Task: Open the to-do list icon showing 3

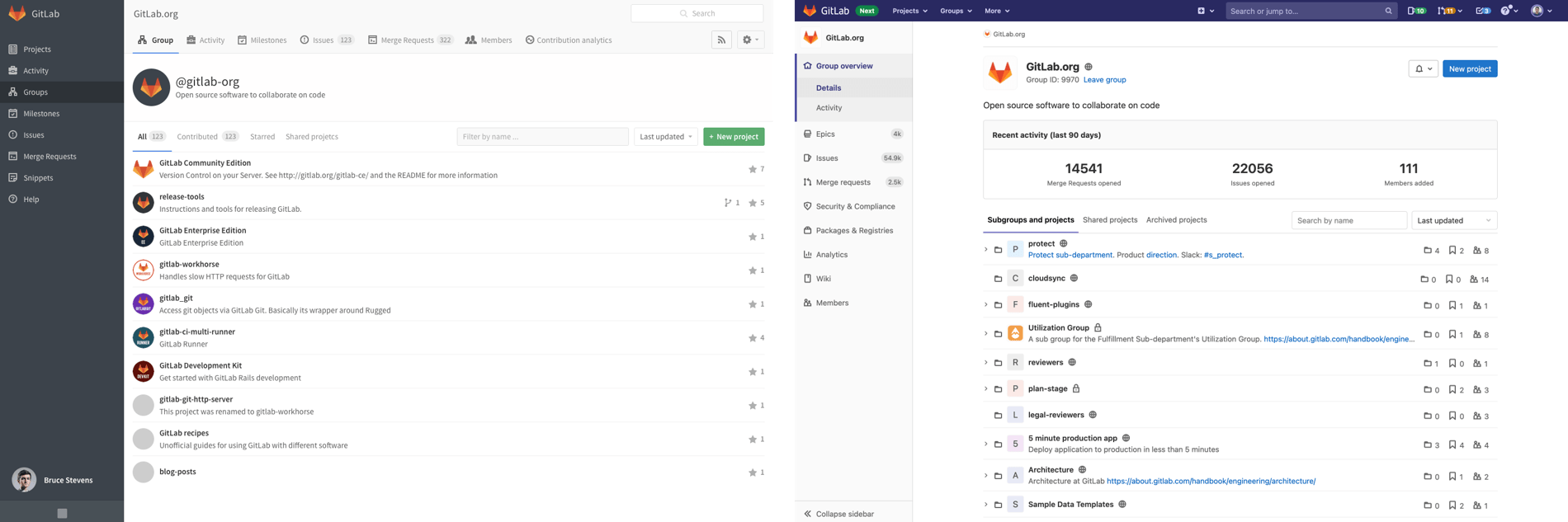Action: tap(1483, 11)
